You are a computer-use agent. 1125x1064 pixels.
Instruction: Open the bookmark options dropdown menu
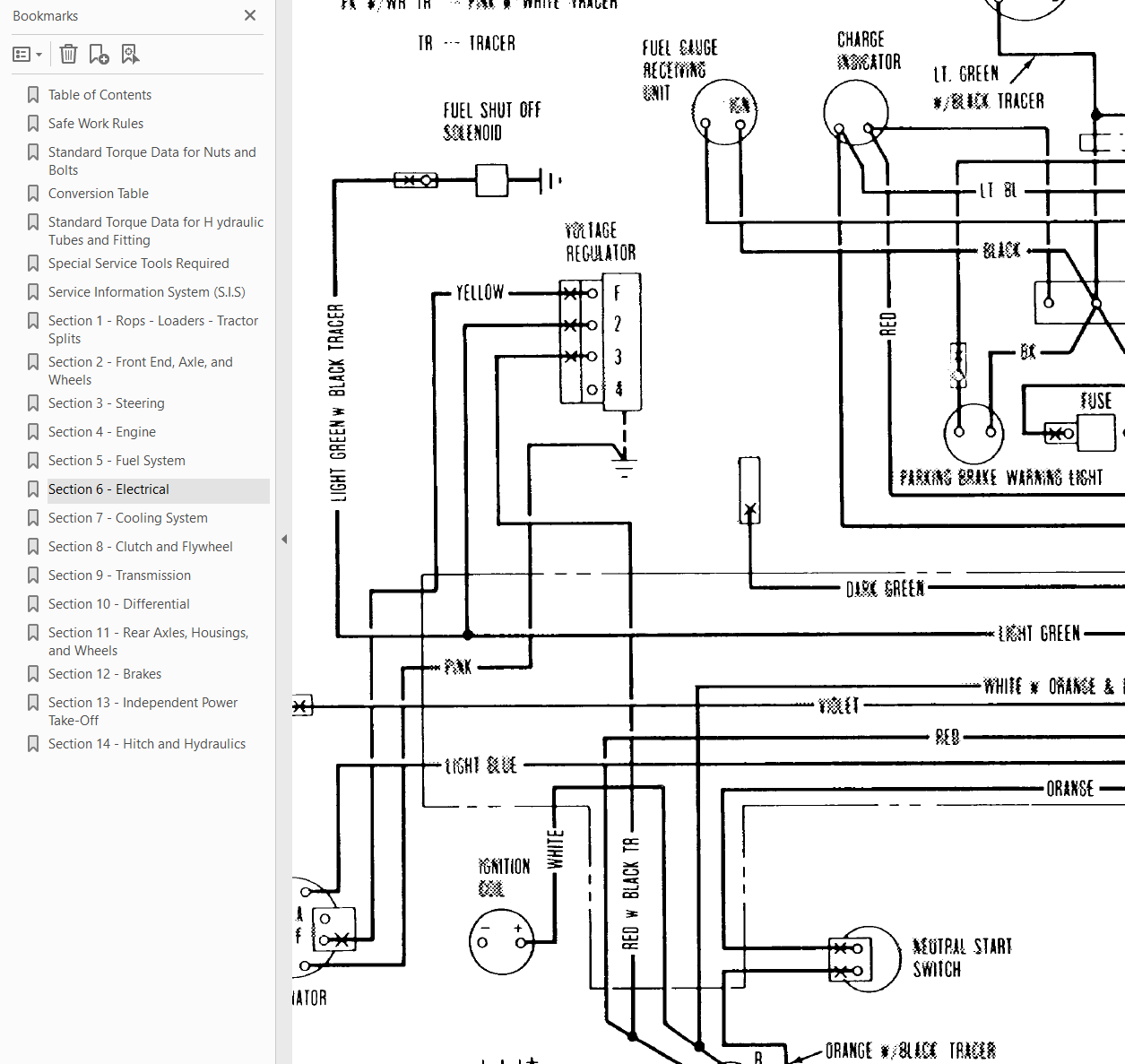(x=28, y=55)
